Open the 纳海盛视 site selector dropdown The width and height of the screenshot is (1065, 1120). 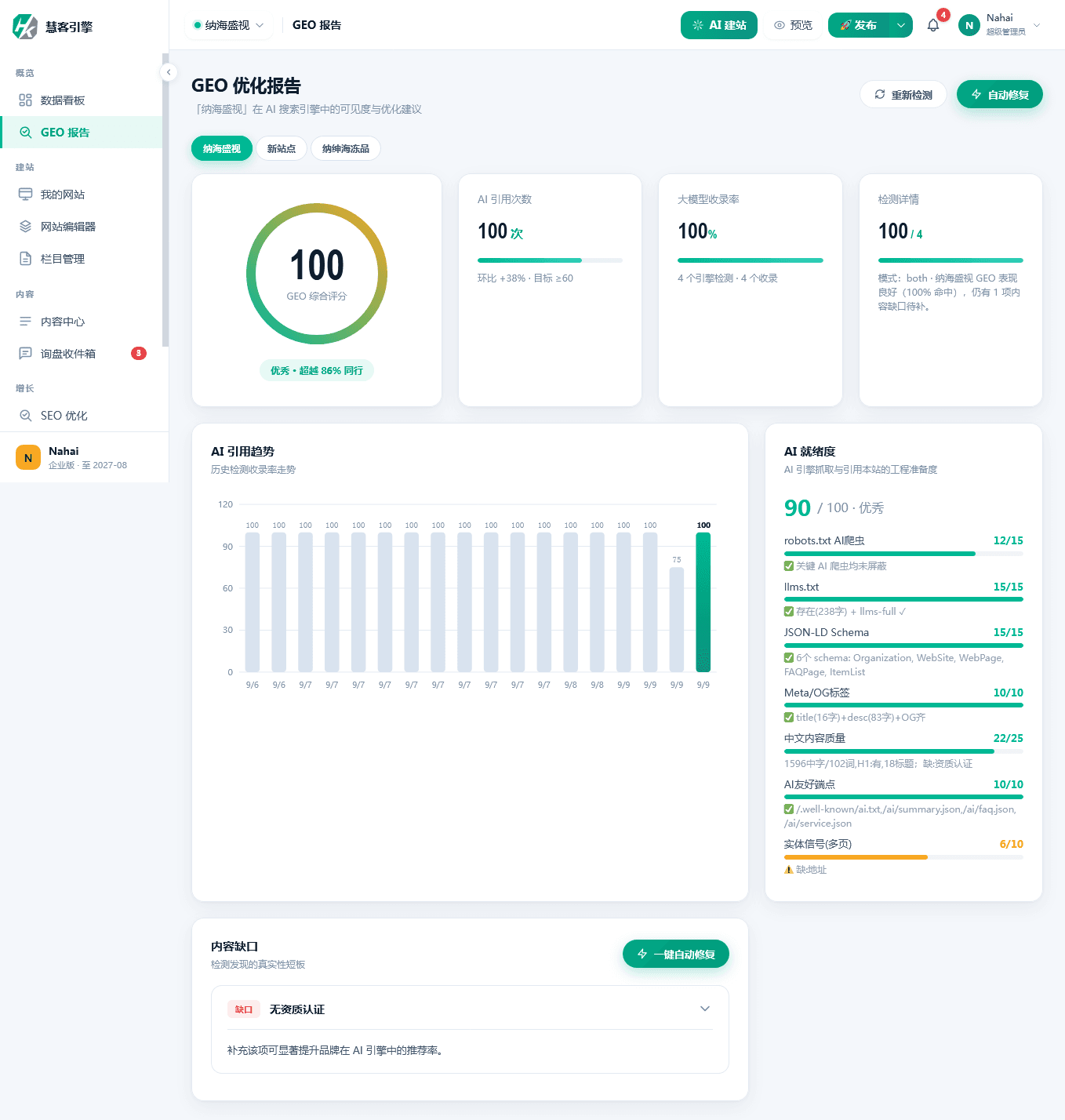click(x=229, y=25)
